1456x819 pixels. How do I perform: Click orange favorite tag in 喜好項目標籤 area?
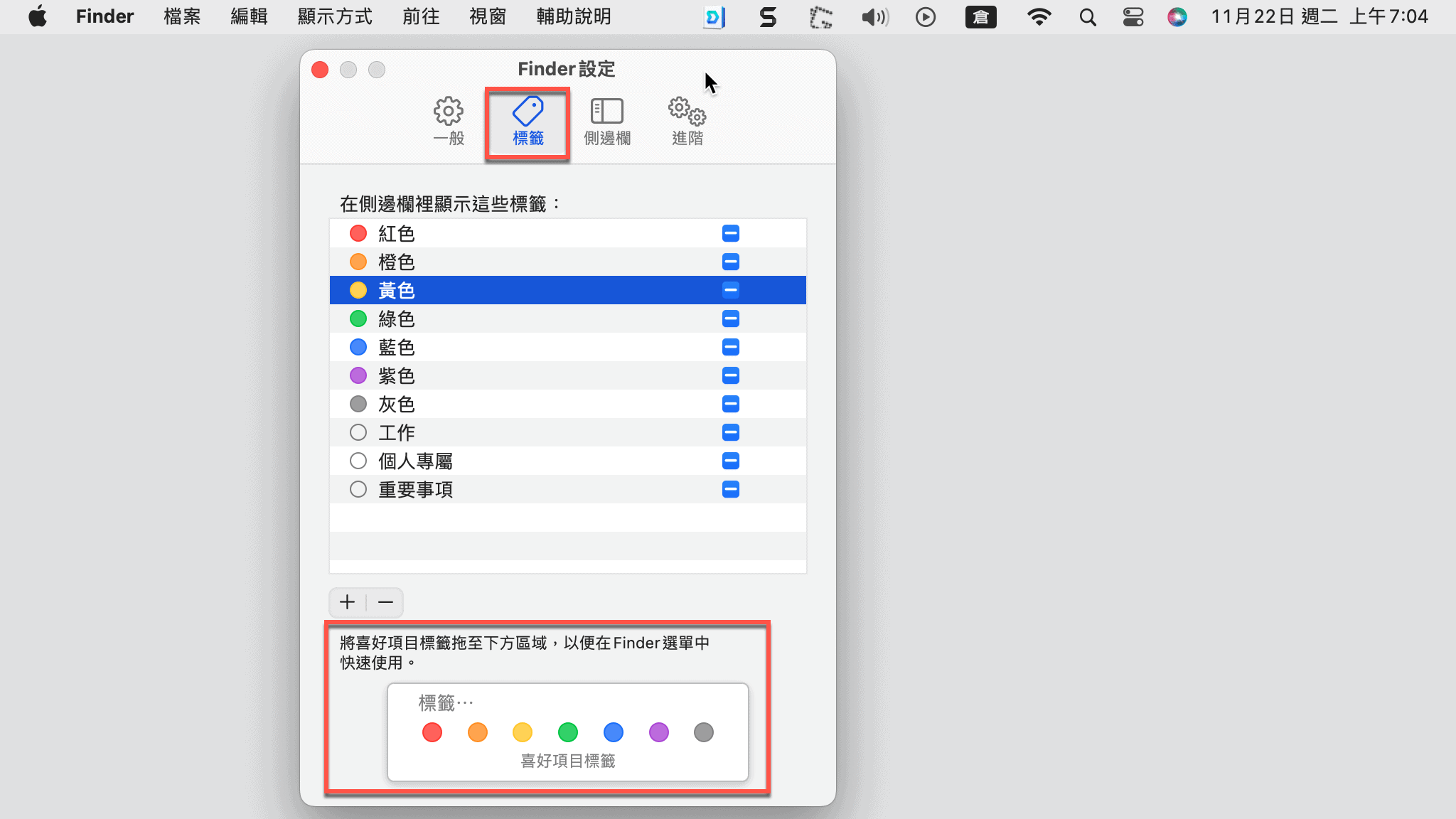[x=478, y=732]
